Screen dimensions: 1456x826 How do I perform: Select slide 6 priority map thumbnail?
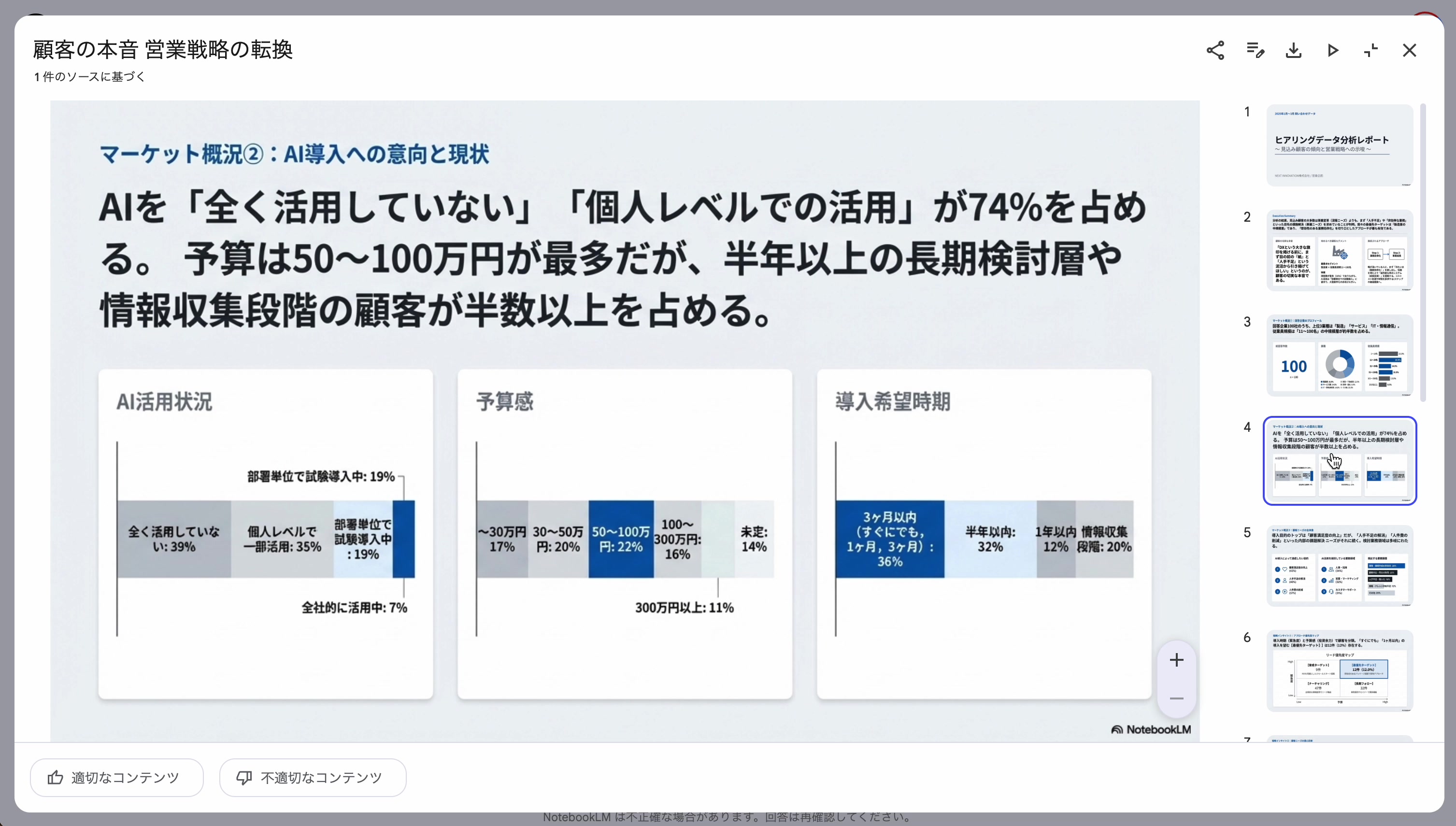click(1339, 670)
